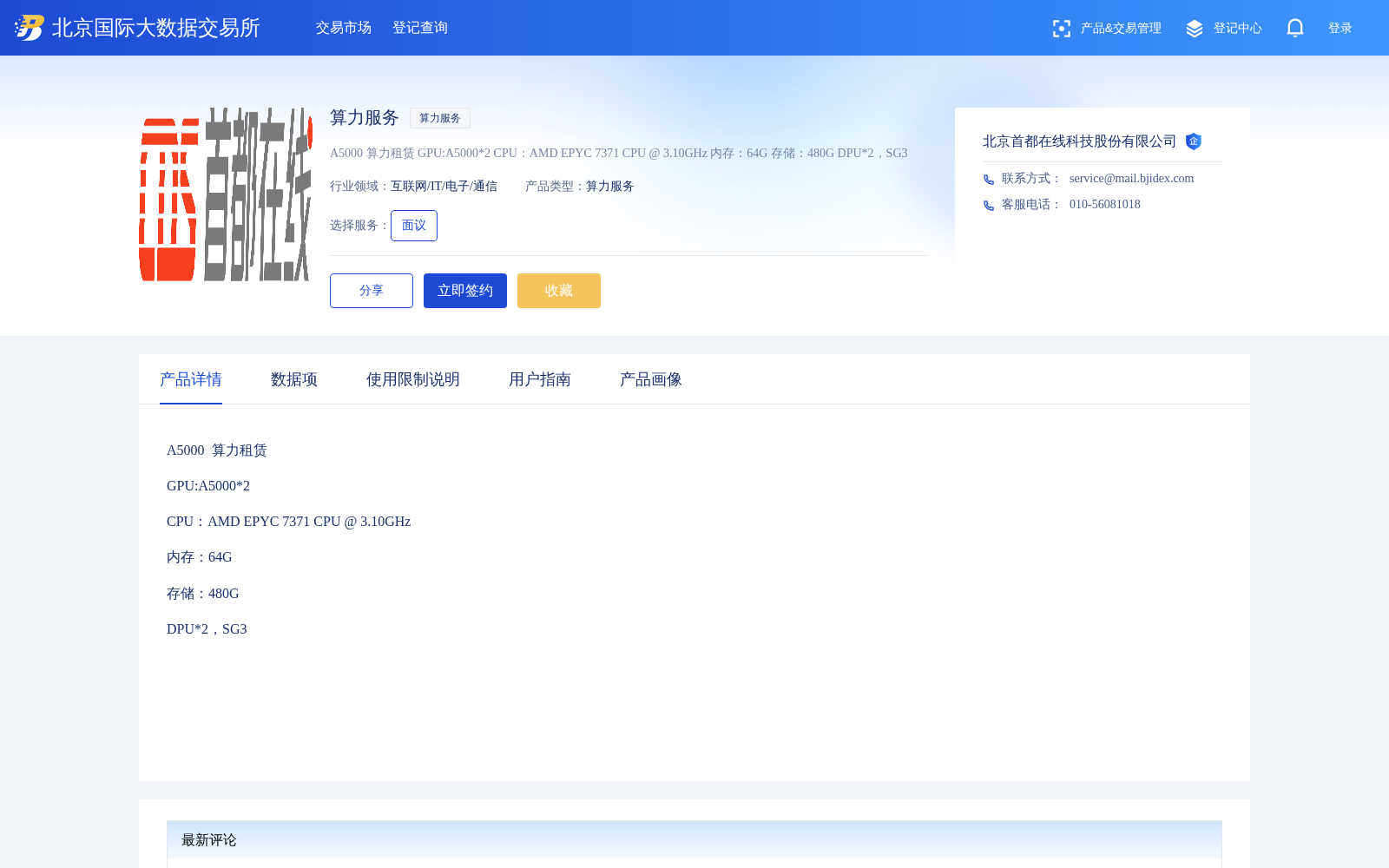Open the 产品&交易管理 scan icon
The image size is (1389, 868).
(x=1061, y=29)
